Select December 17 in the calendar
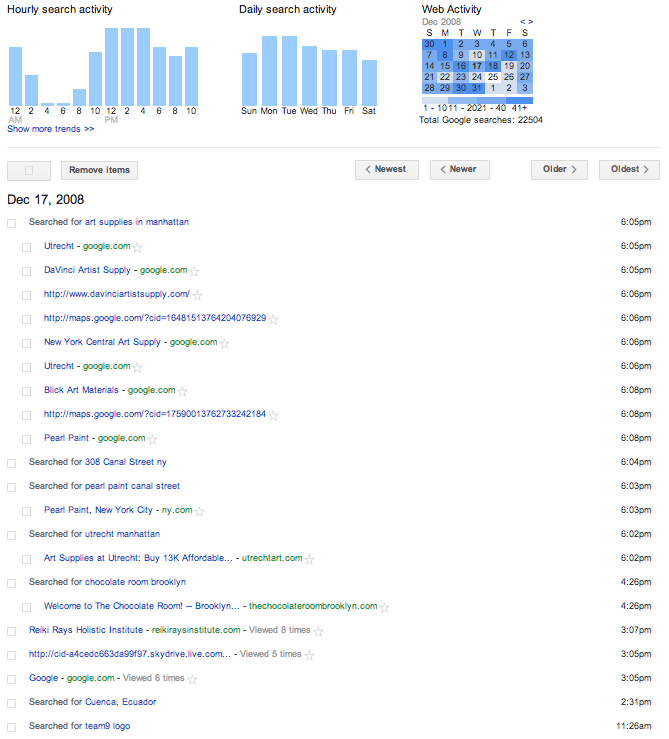669x739 pixels. click(x=477, y=66)
